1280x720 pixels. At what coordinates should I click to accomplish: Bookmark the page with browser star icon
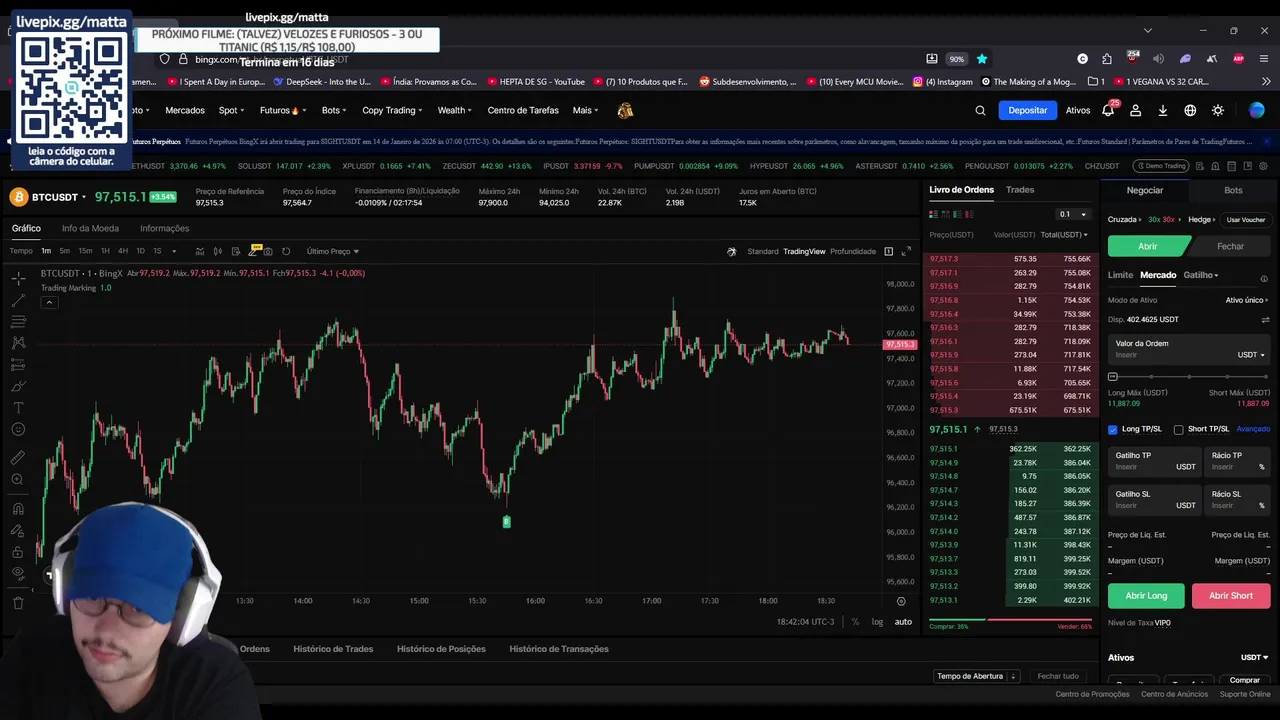982,59
